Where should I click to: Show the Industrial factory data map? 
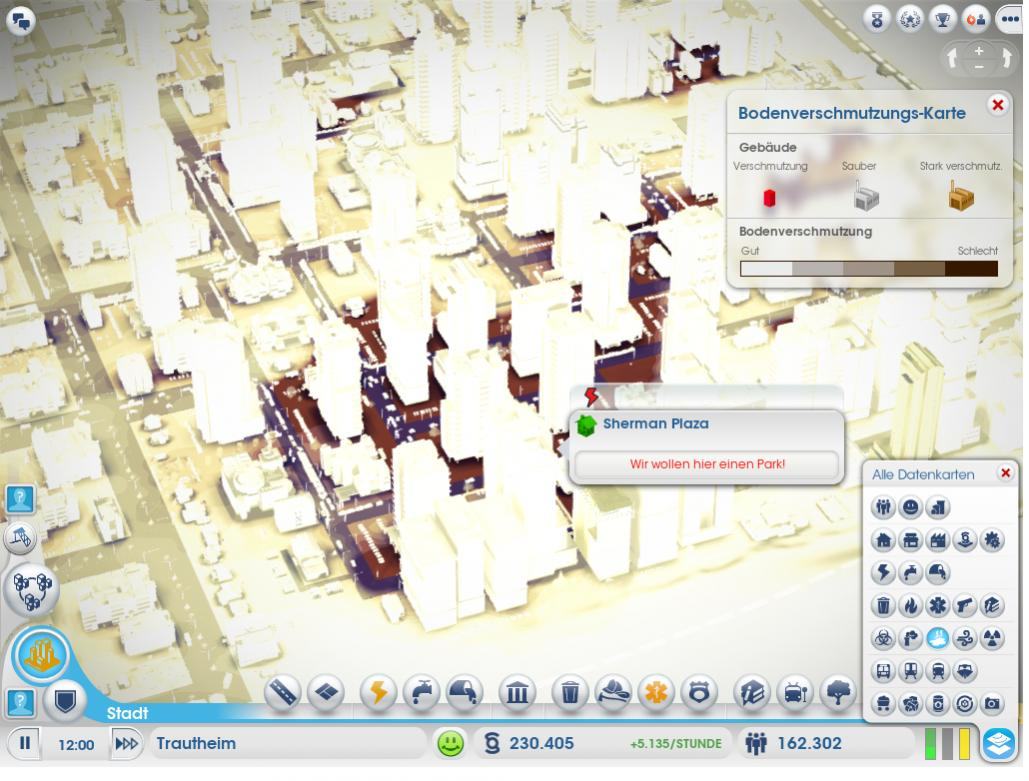938,540
